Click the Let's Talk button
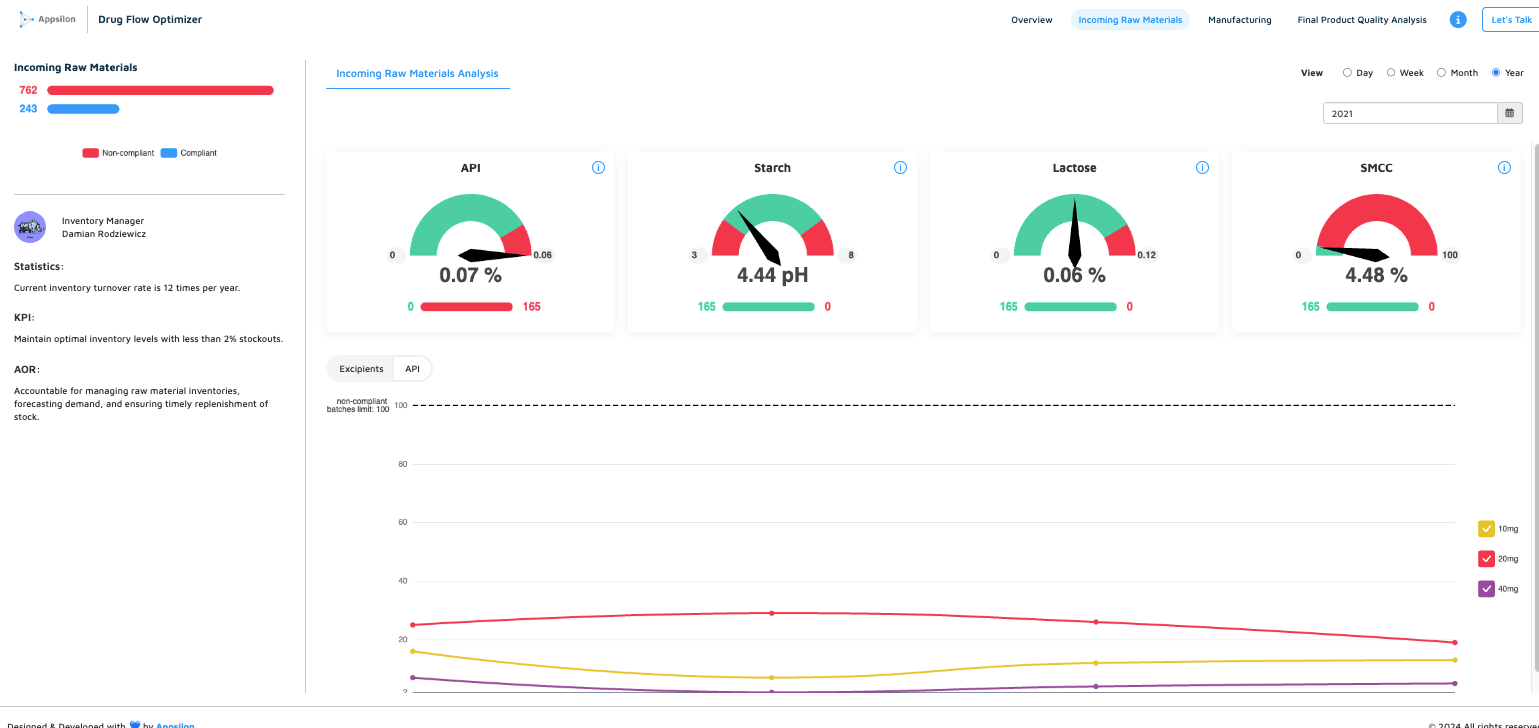The height and width of the screenshot is (728, 1539). coord(1509,20)
